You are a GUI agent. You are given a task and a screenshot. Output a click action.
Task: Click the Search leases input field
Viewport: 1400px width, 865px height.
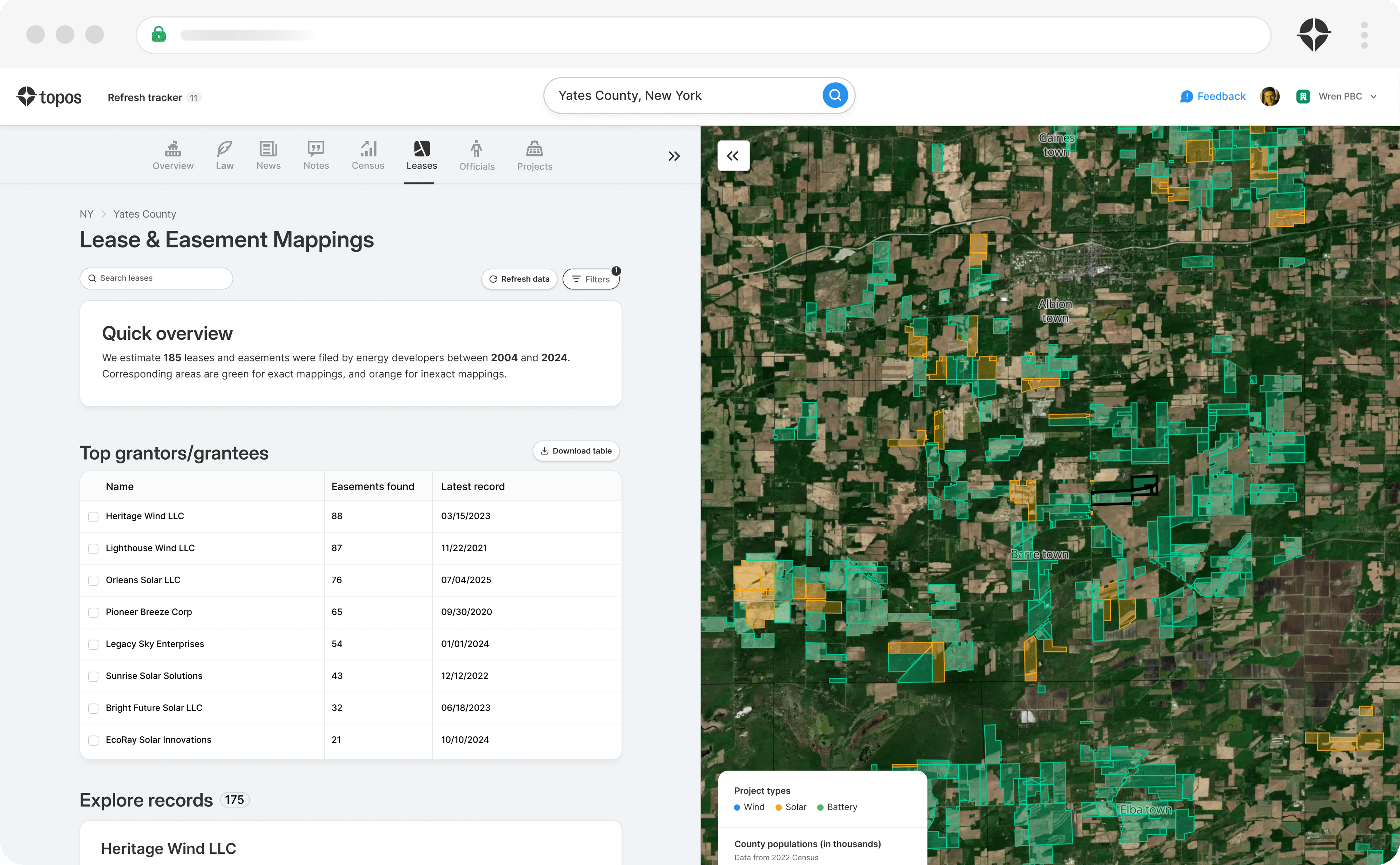(156, 278)
